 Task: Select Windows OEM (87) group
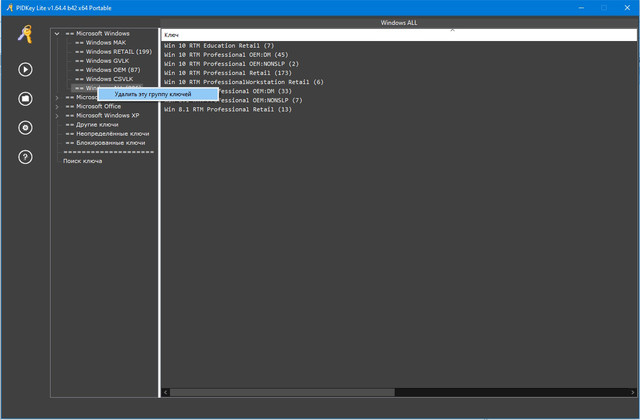(x=108, y=70)
